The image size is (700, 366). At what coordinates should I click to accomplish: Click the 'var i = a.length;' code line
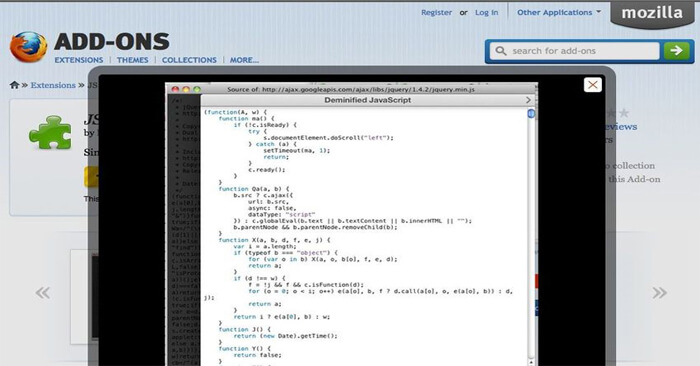(x=265, y=246)
